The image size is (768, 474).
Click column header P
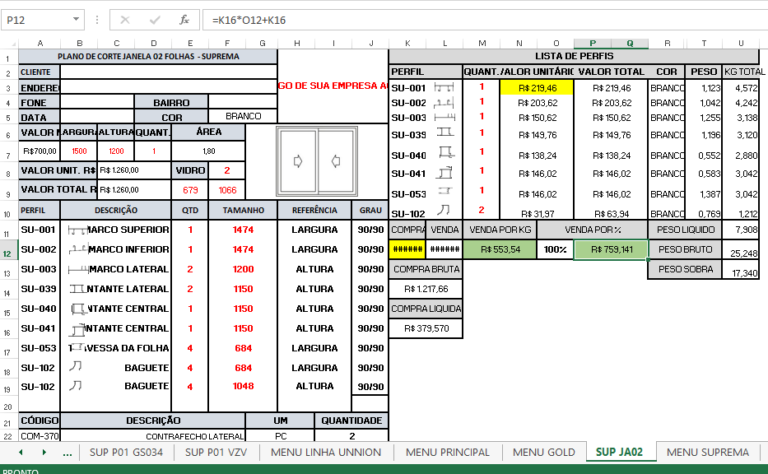pos(593,43)
